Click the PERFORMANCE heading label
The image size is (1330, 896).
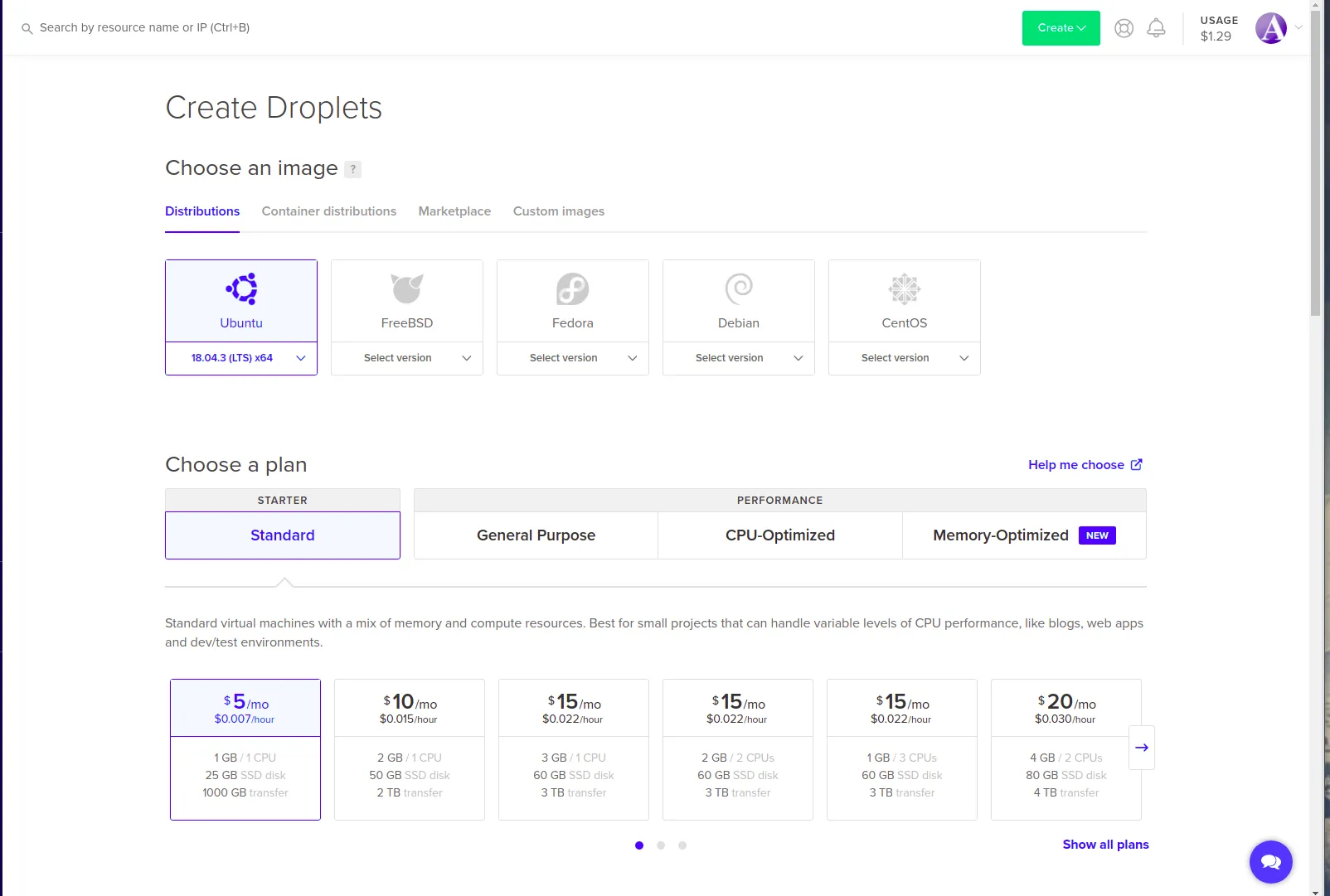coord(780,501)
